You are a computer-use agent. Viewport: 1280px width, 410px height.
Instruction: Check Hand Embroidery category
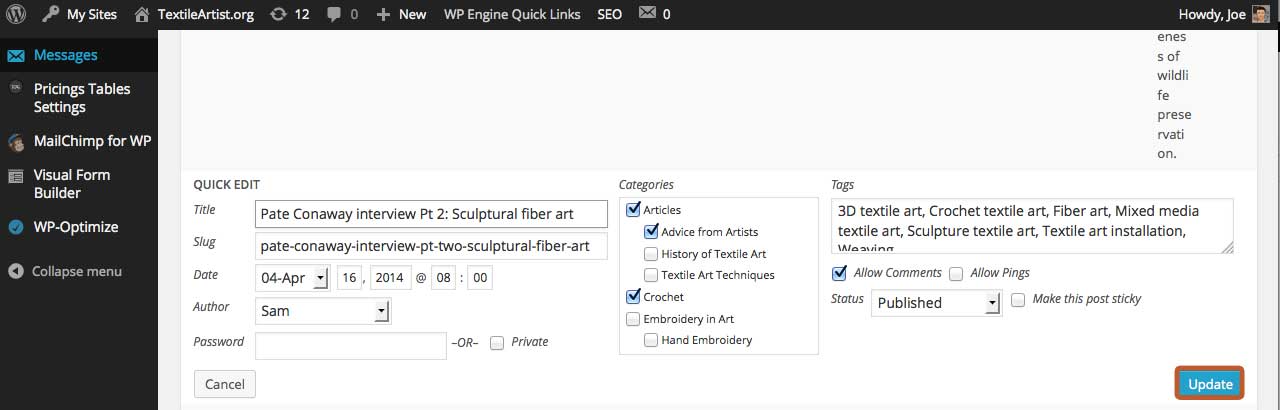[x=651, y=340]
